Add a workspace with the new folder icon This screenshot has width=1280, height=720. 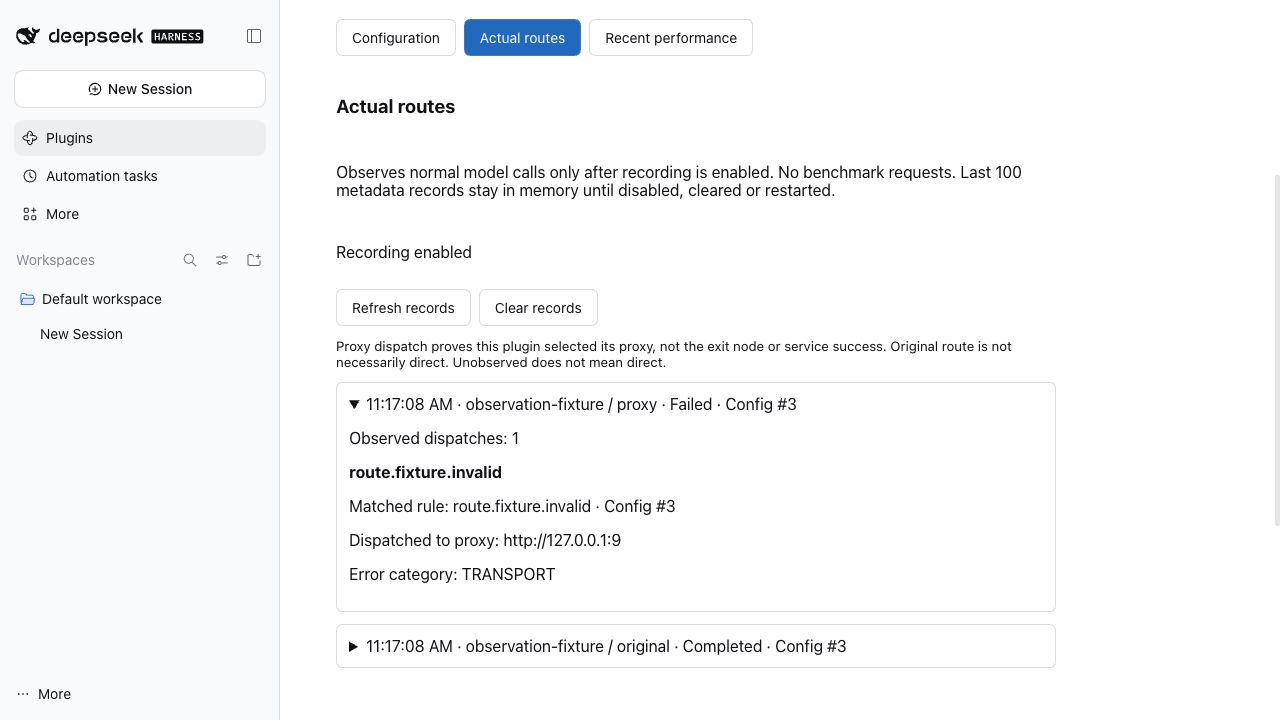(254, 260)
